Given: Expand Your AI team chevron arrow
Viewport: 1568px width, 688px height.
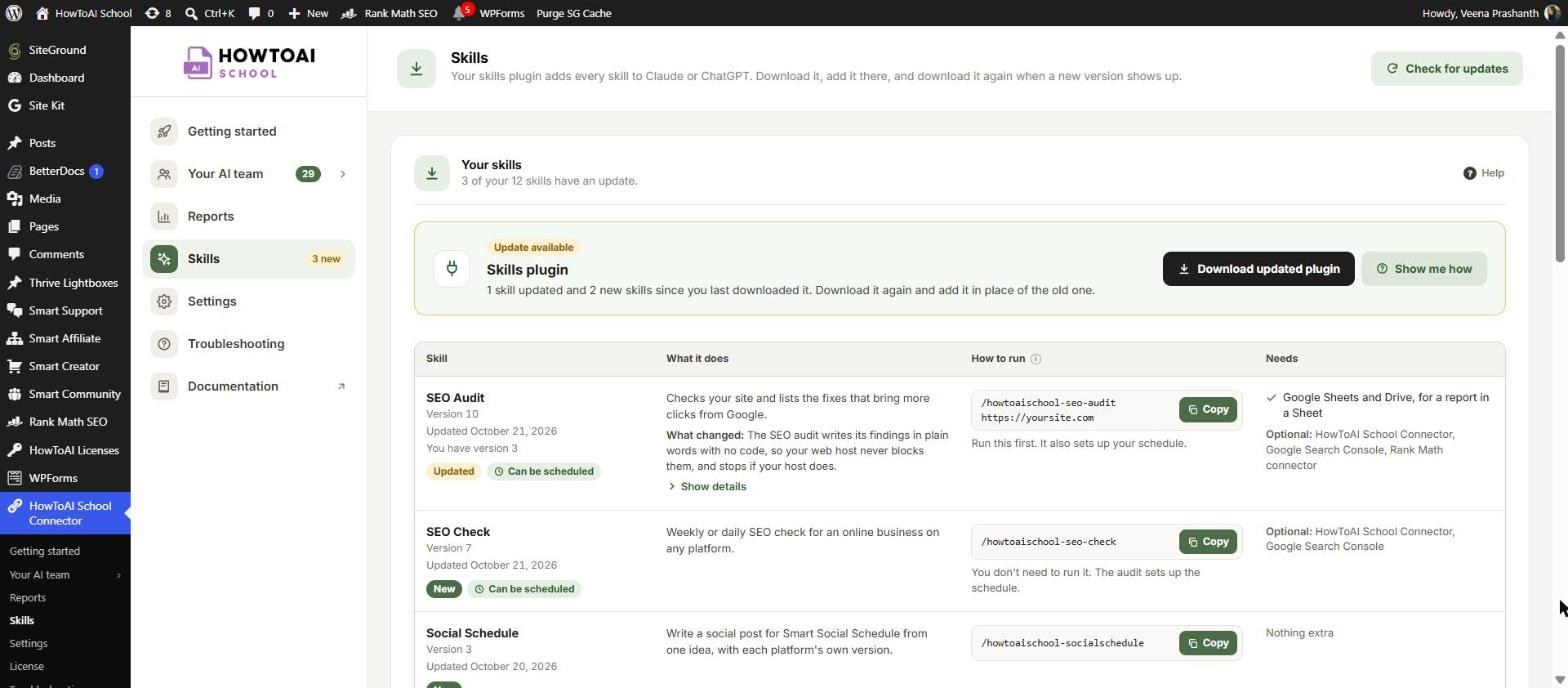Looking at the screenshot, I should (343, 174).
